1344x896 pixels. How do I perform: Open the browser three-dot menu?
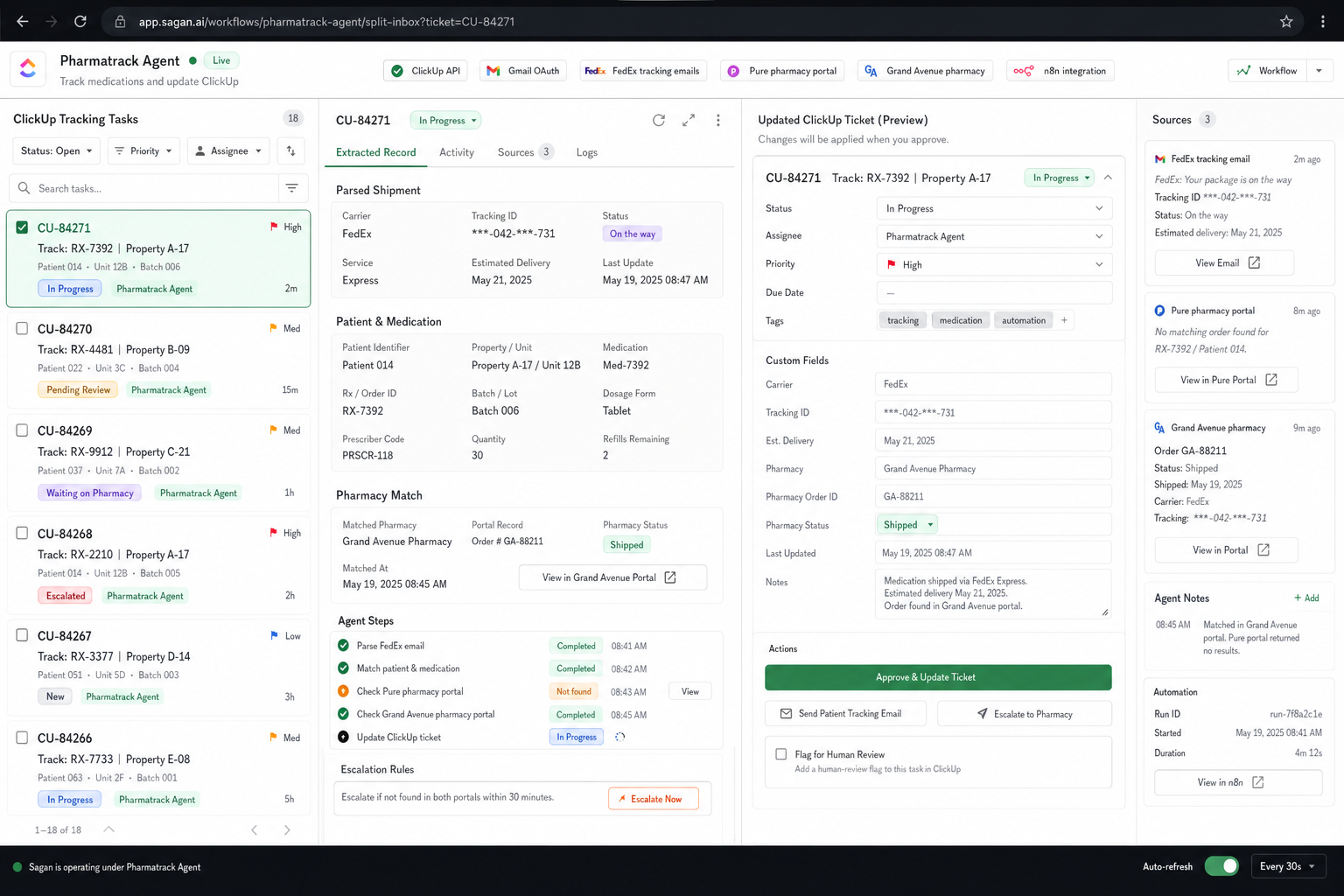[x=1323, y=21]
